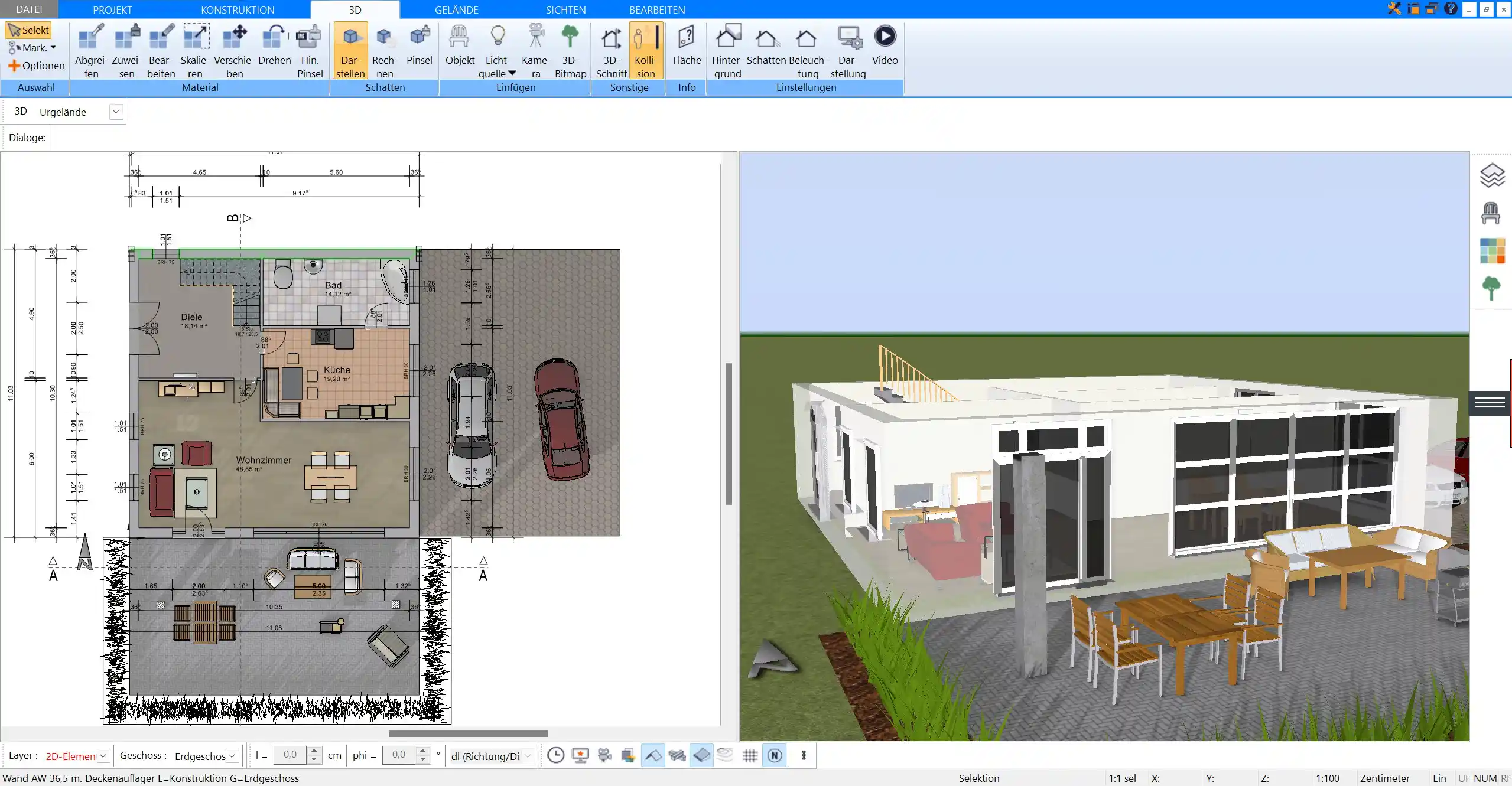
Task: Pick the Hin. Pinsel background brush
Action: click(310, 51)
